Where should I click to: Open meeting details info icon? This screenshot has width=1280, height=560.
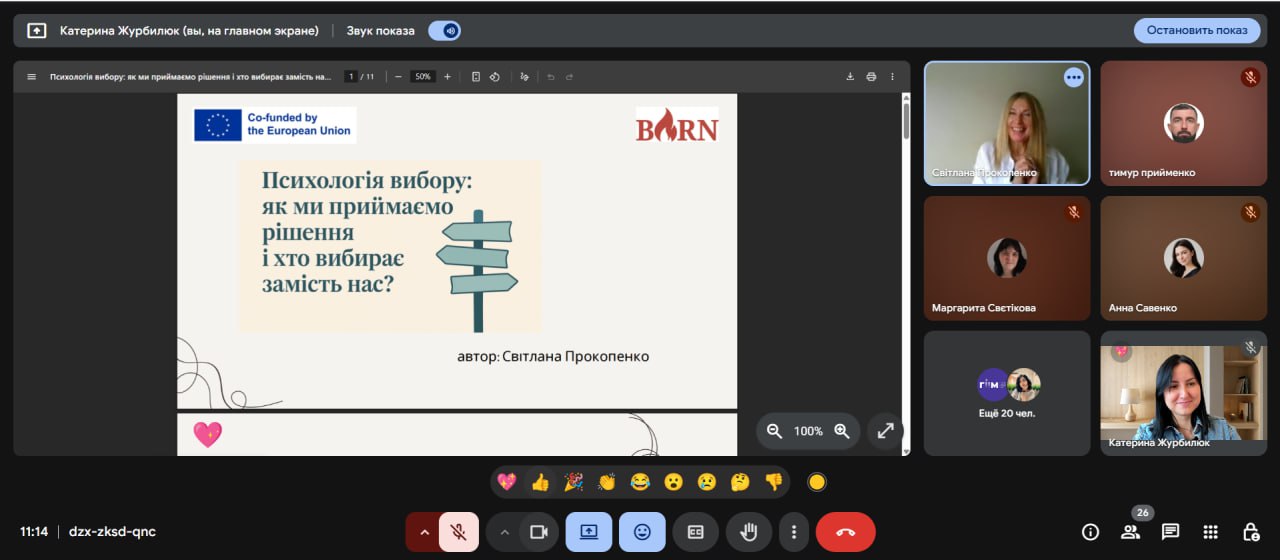(1090, 532)
